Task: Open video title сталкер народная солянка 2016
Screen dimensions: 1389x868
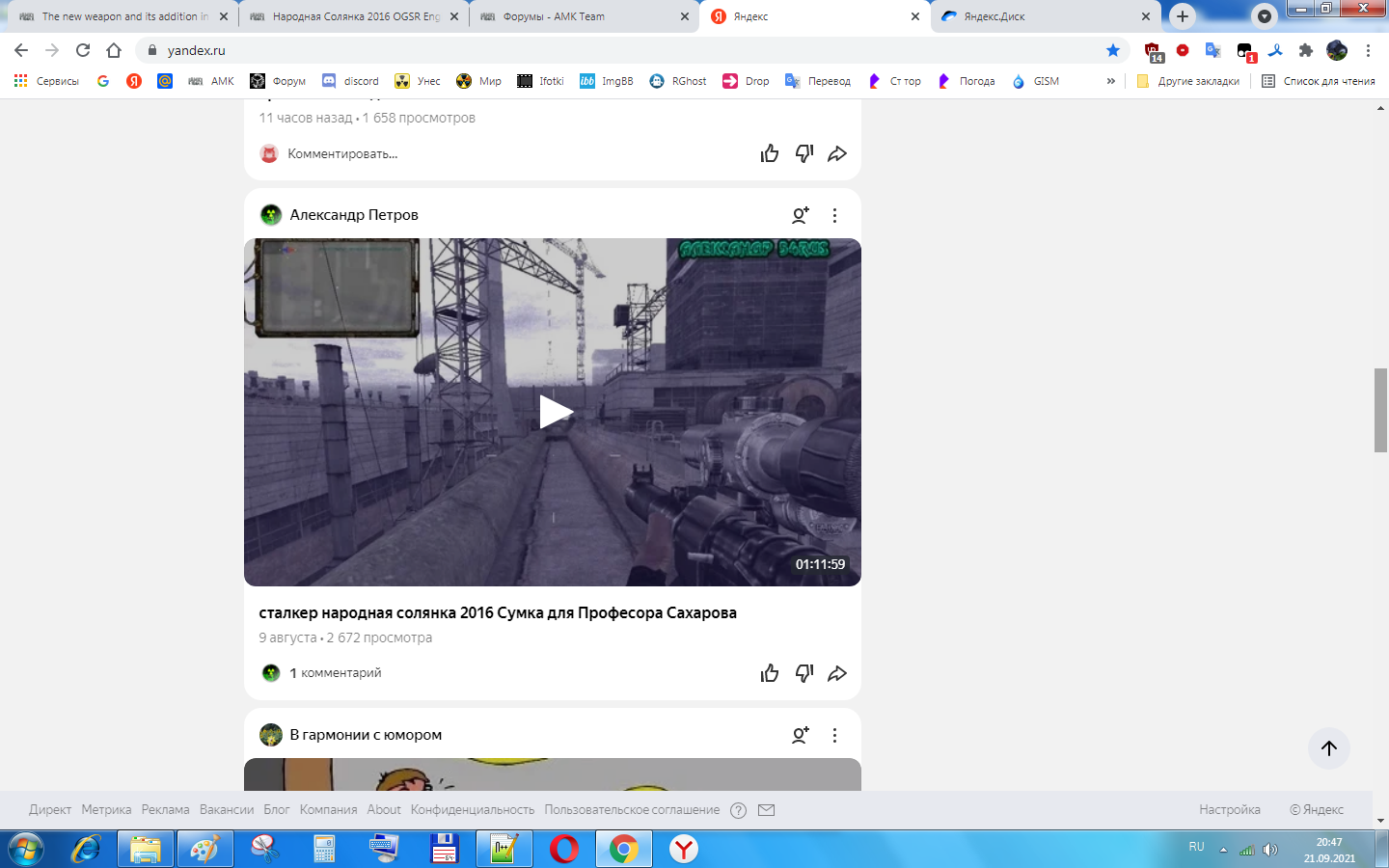Action: [x=498, y=612]
